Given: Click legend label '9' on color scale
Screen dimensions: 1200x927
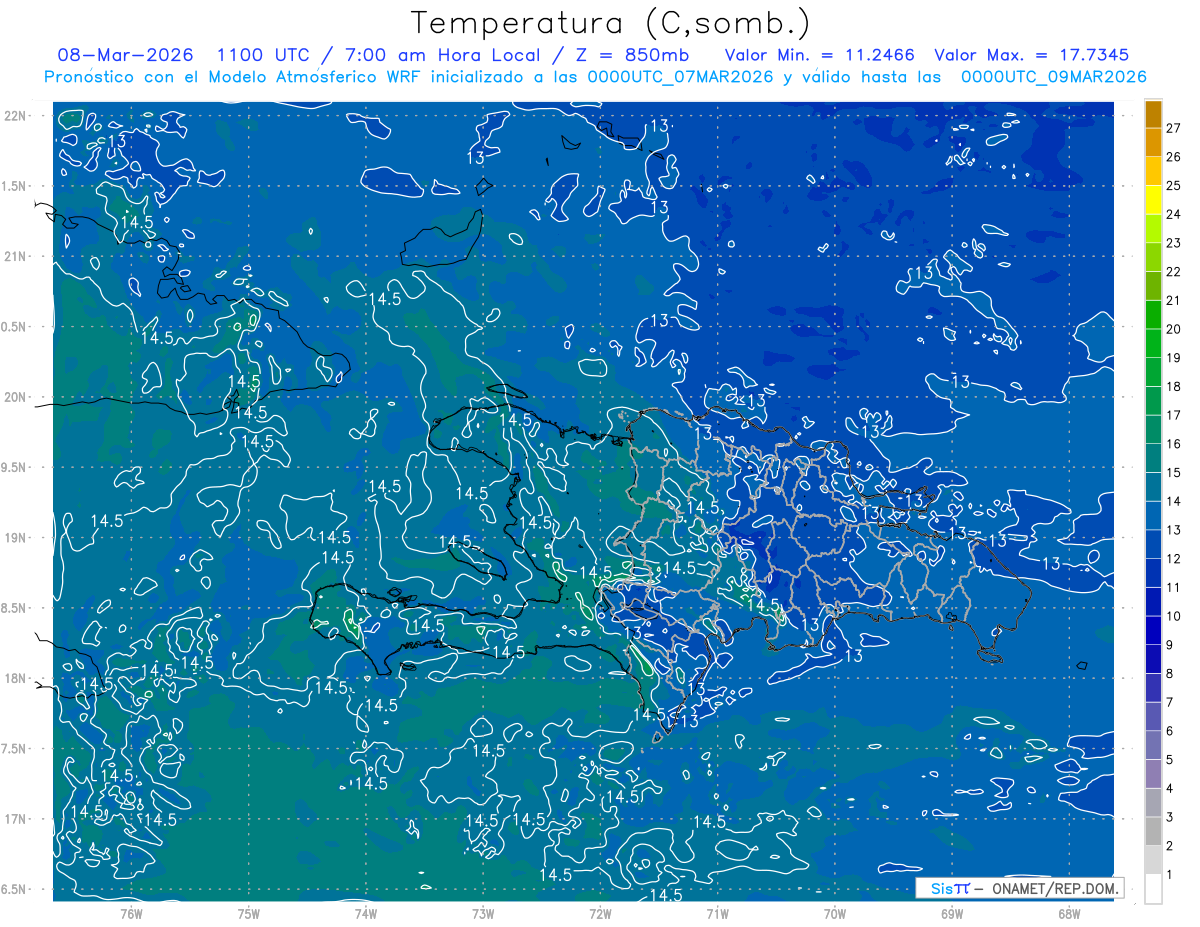Looking at the screenshot, I should tap(1170, 645).
